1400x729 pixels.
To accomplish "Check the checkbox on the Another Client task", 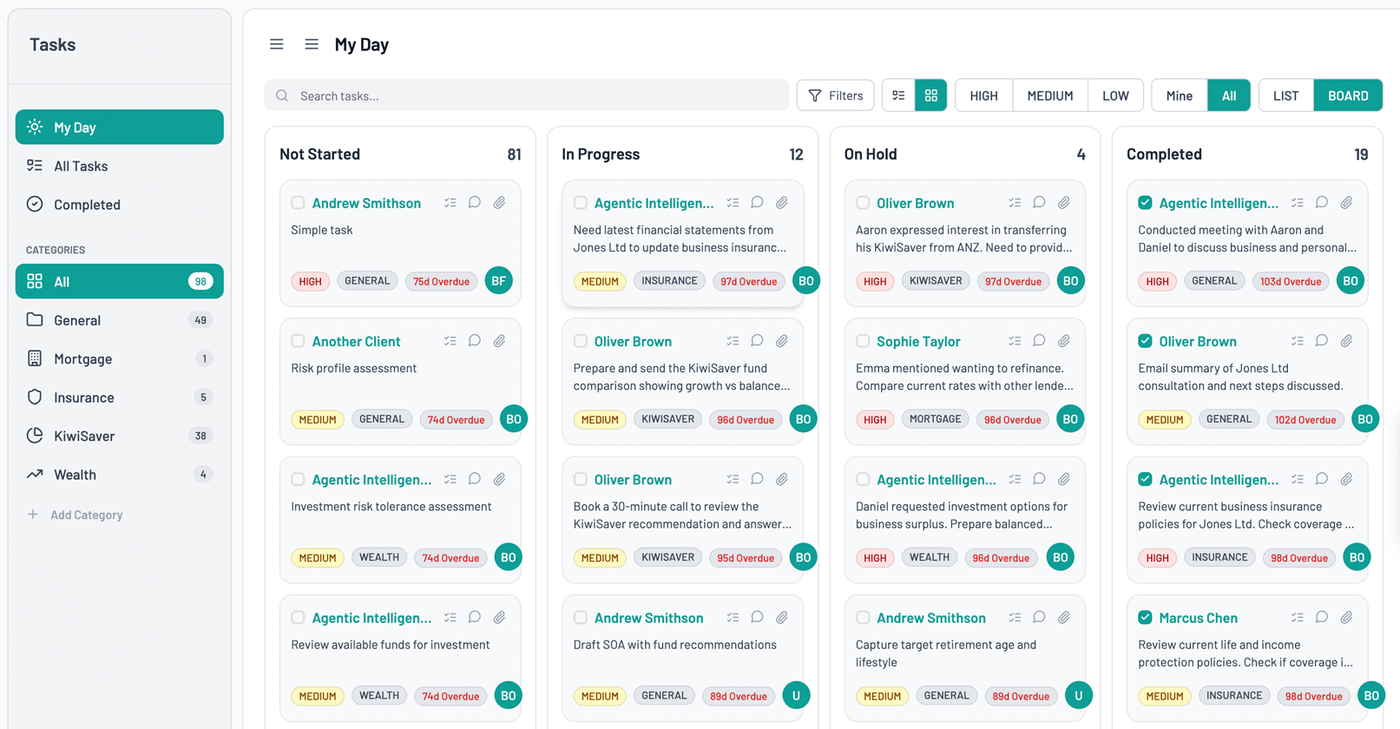I will pos(297,340).
